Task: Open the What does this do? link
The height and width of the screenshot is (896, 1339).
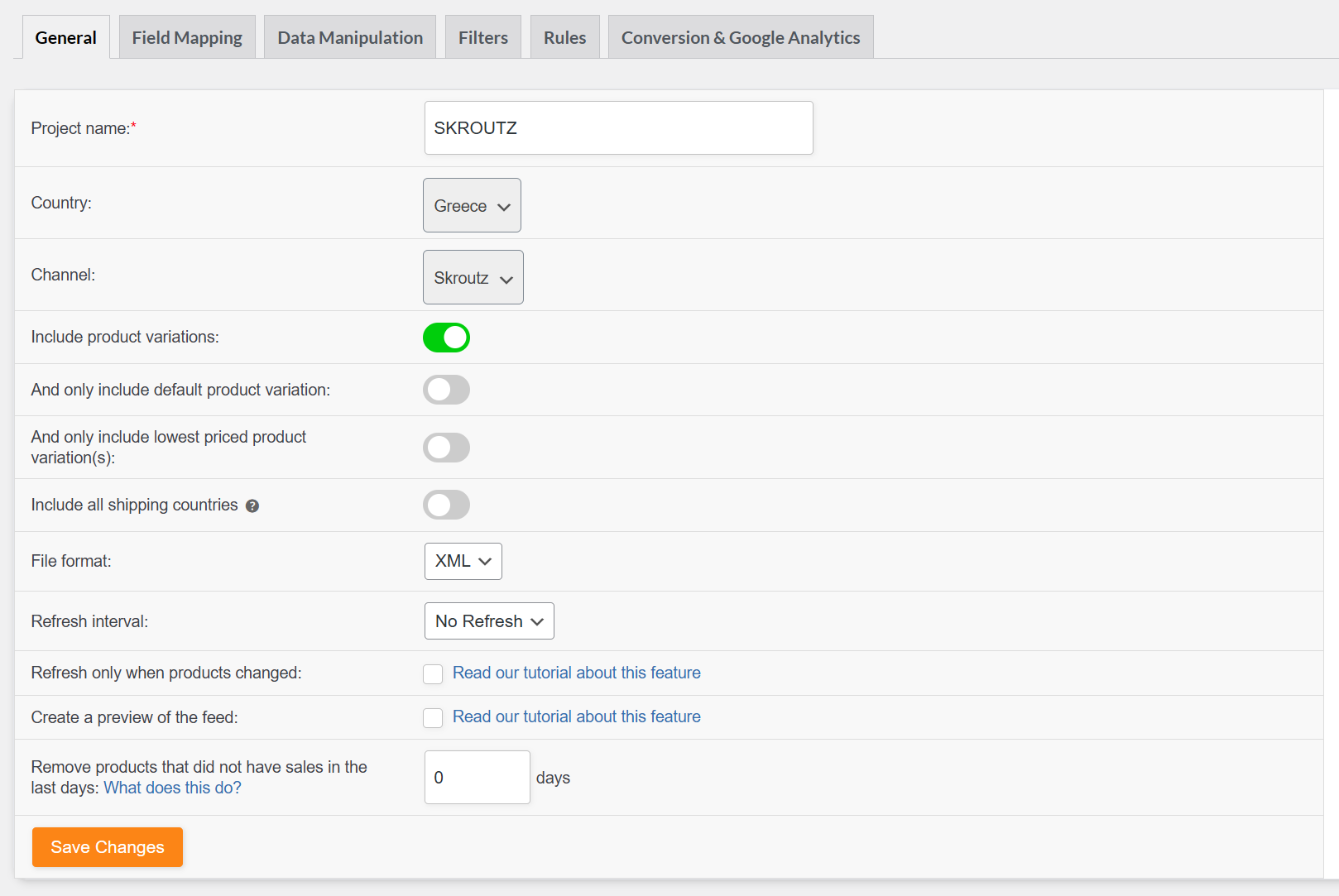Action: (172, 788)
